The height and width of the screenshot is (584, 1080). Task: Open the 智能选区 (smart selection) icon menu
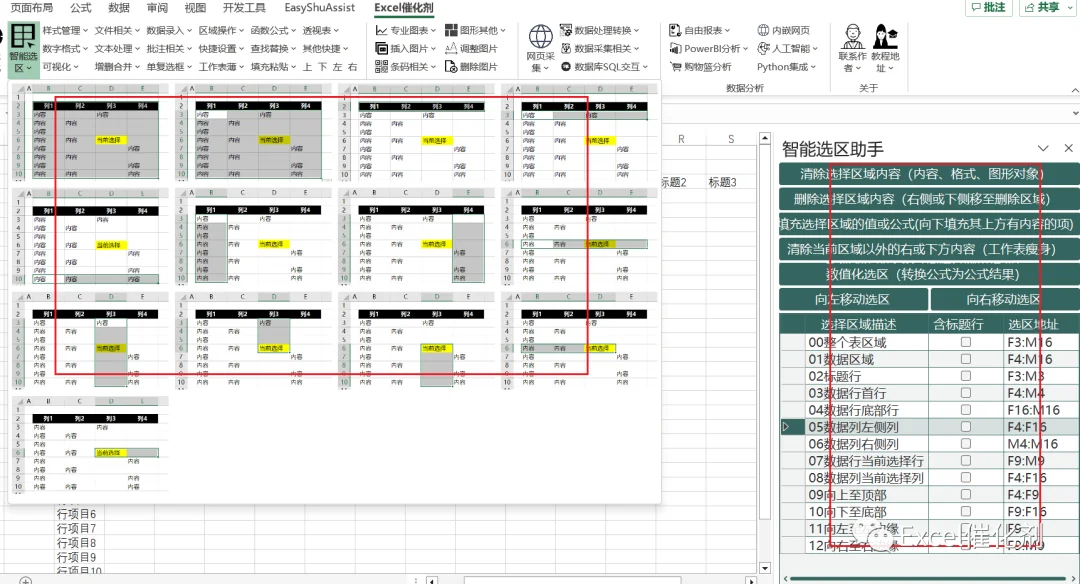23,48
